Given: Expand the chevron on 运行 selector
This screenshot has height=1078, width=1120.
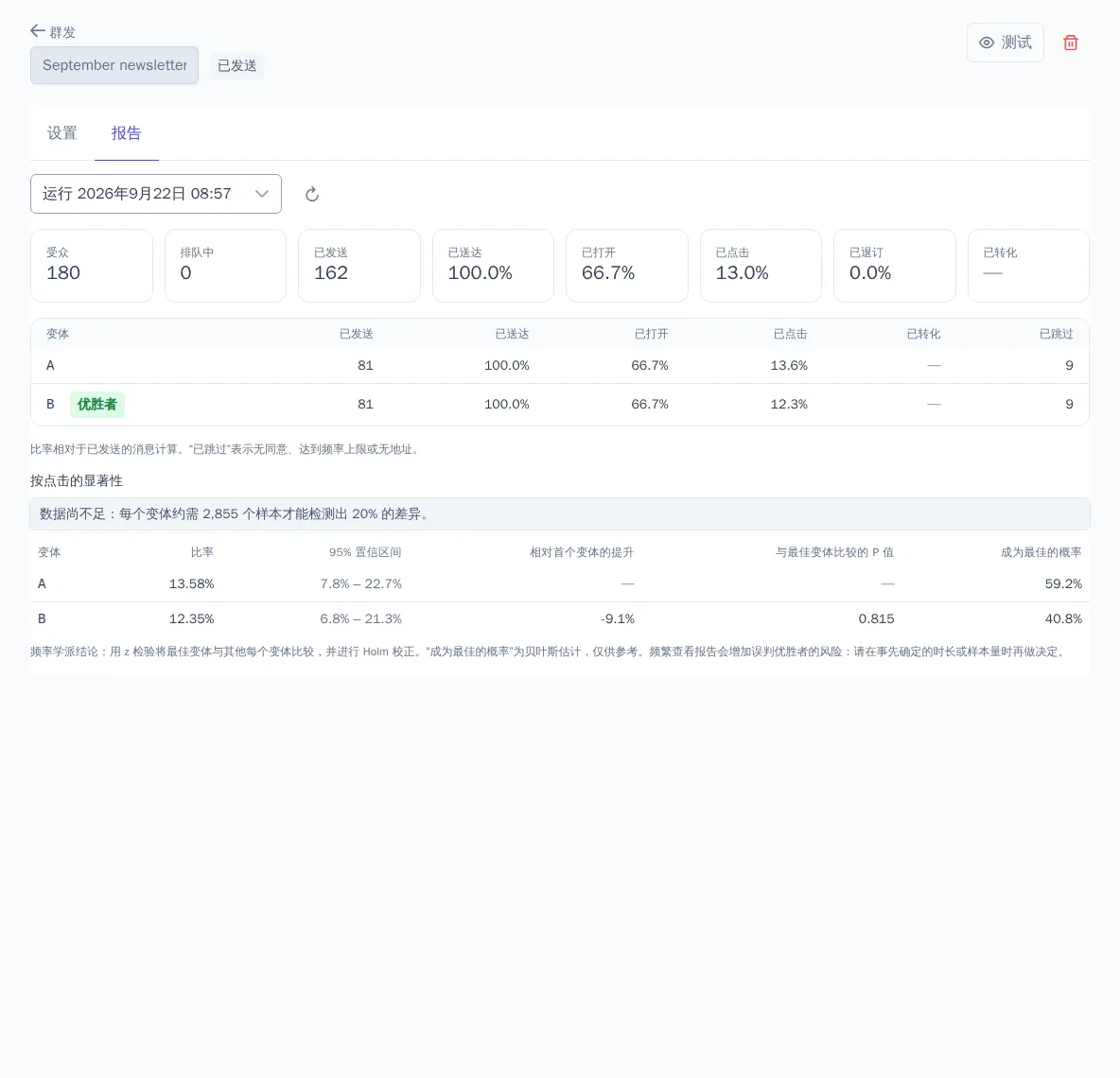Looking at the screenshot, I should point(262,194).
